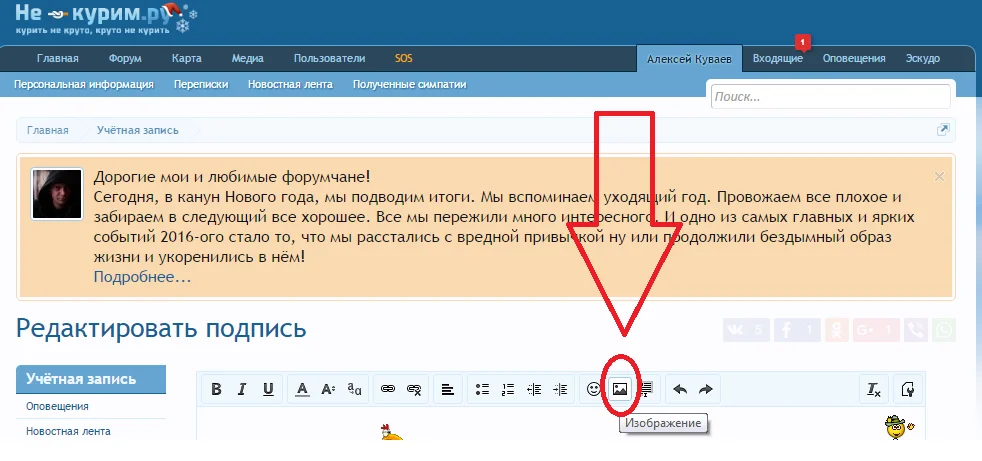Screen dimensions: 982x461
Task: Remove formatting from selected text
Action: point(874,389)
